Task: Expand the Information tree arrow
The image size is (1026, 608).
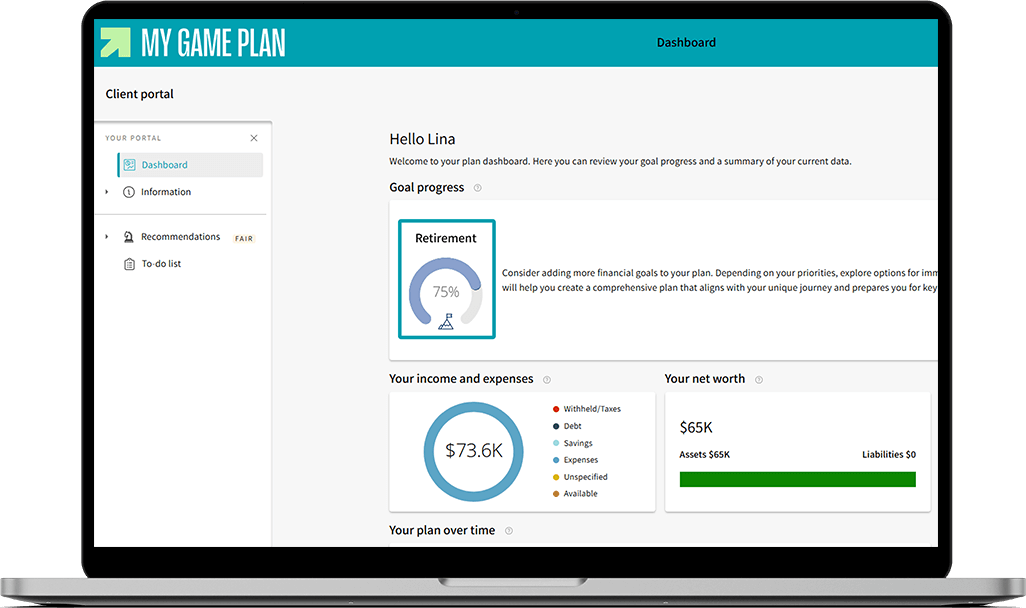Action: (x=107, y=192)
